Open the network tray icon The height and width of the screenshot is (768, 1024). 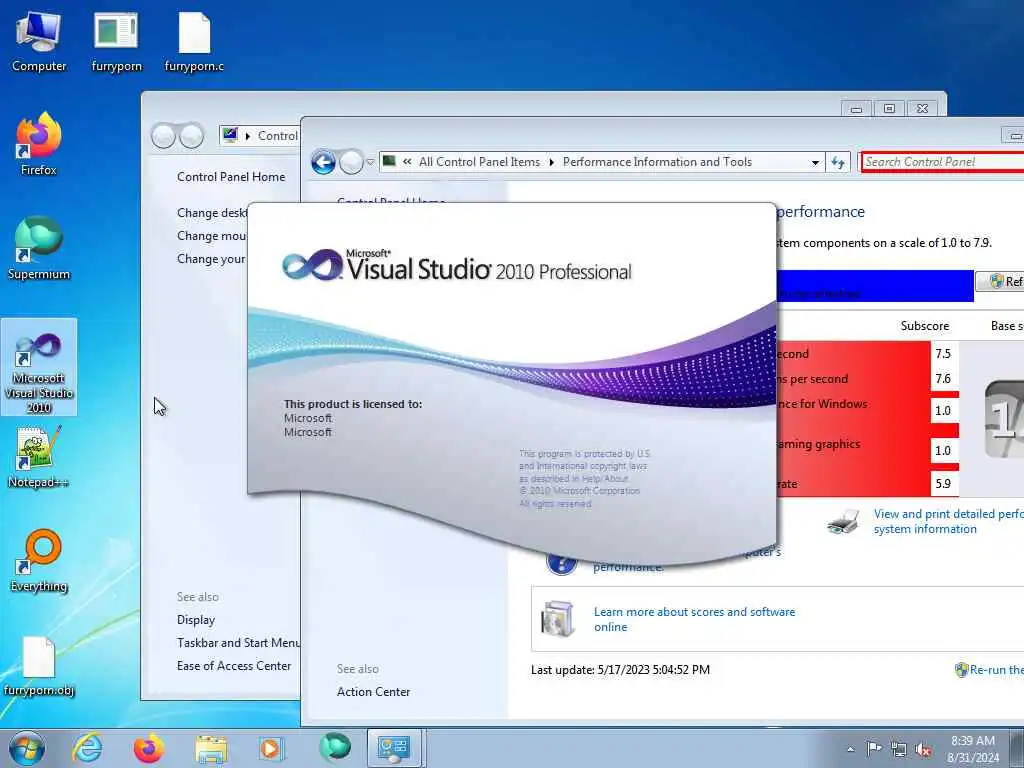click(899, 749)
